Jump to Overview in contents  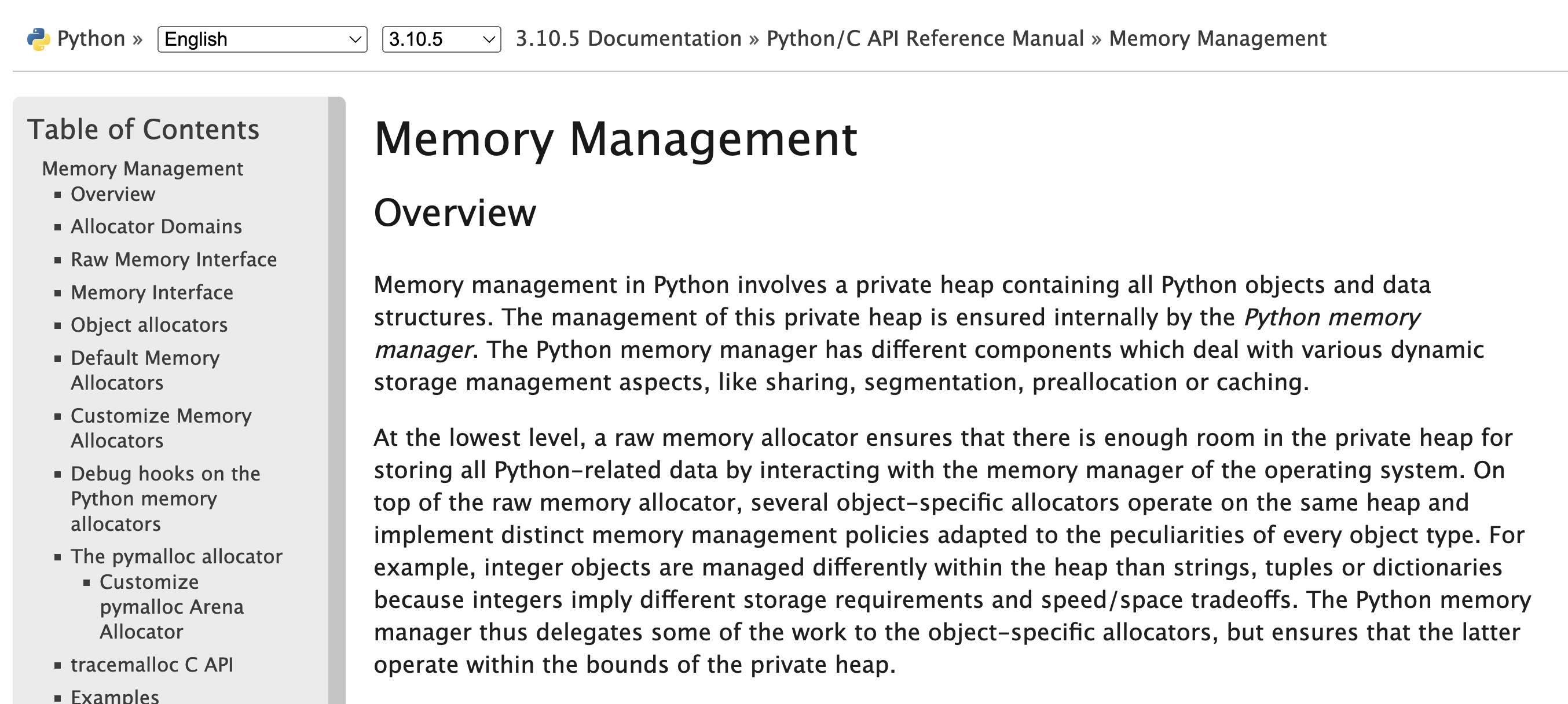click(112, 194)
